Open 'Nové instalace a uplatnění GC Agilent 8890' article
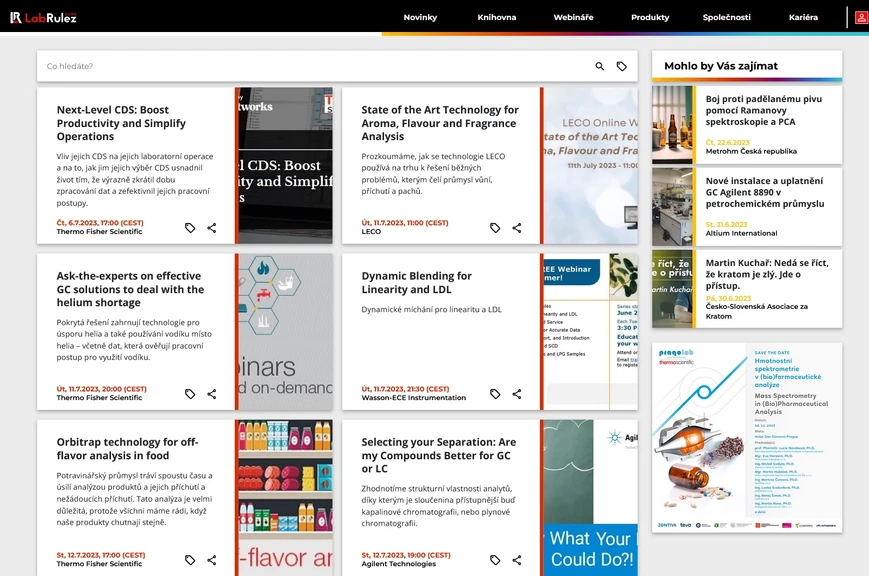 click(765, 192)
